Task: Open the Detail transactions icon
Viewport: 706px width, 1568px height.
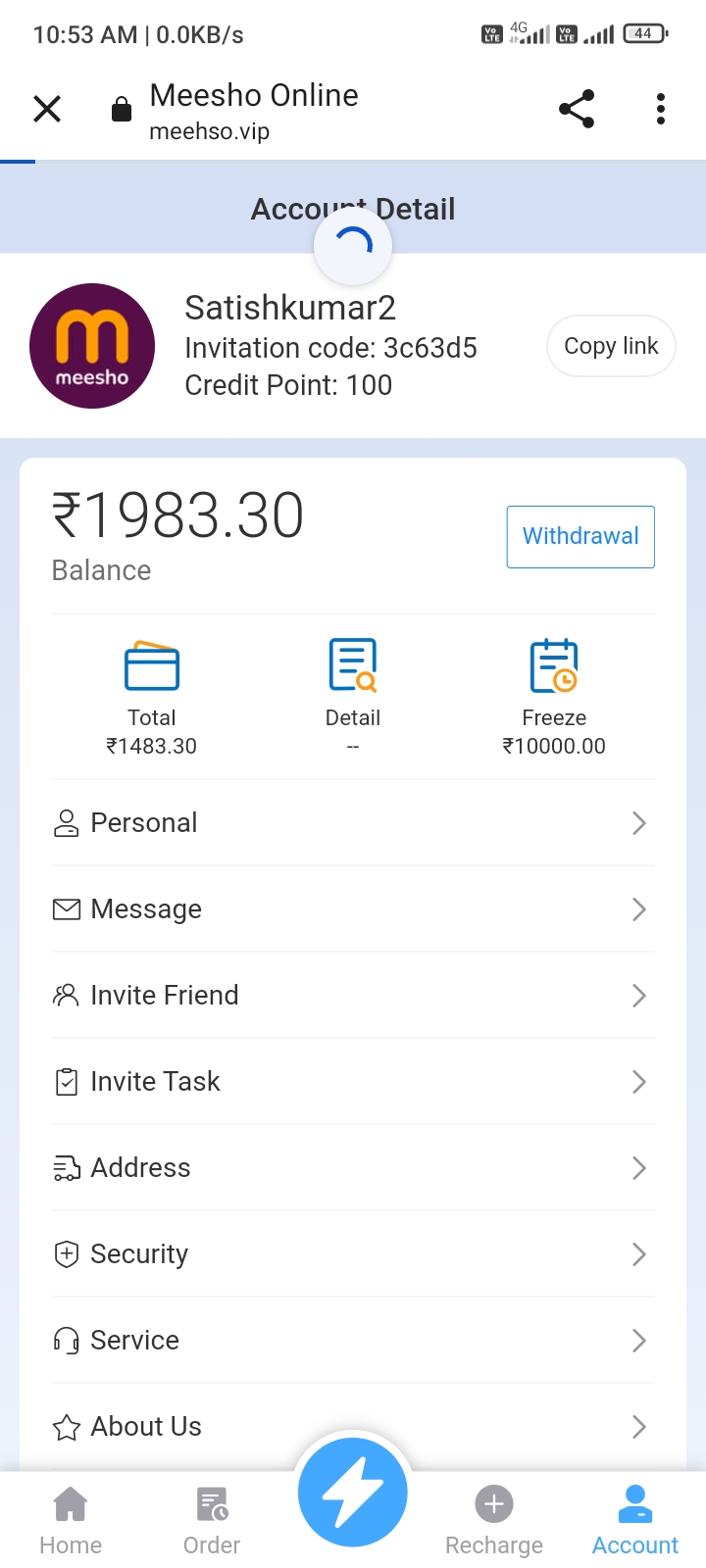Action: [x=353, y=666]
